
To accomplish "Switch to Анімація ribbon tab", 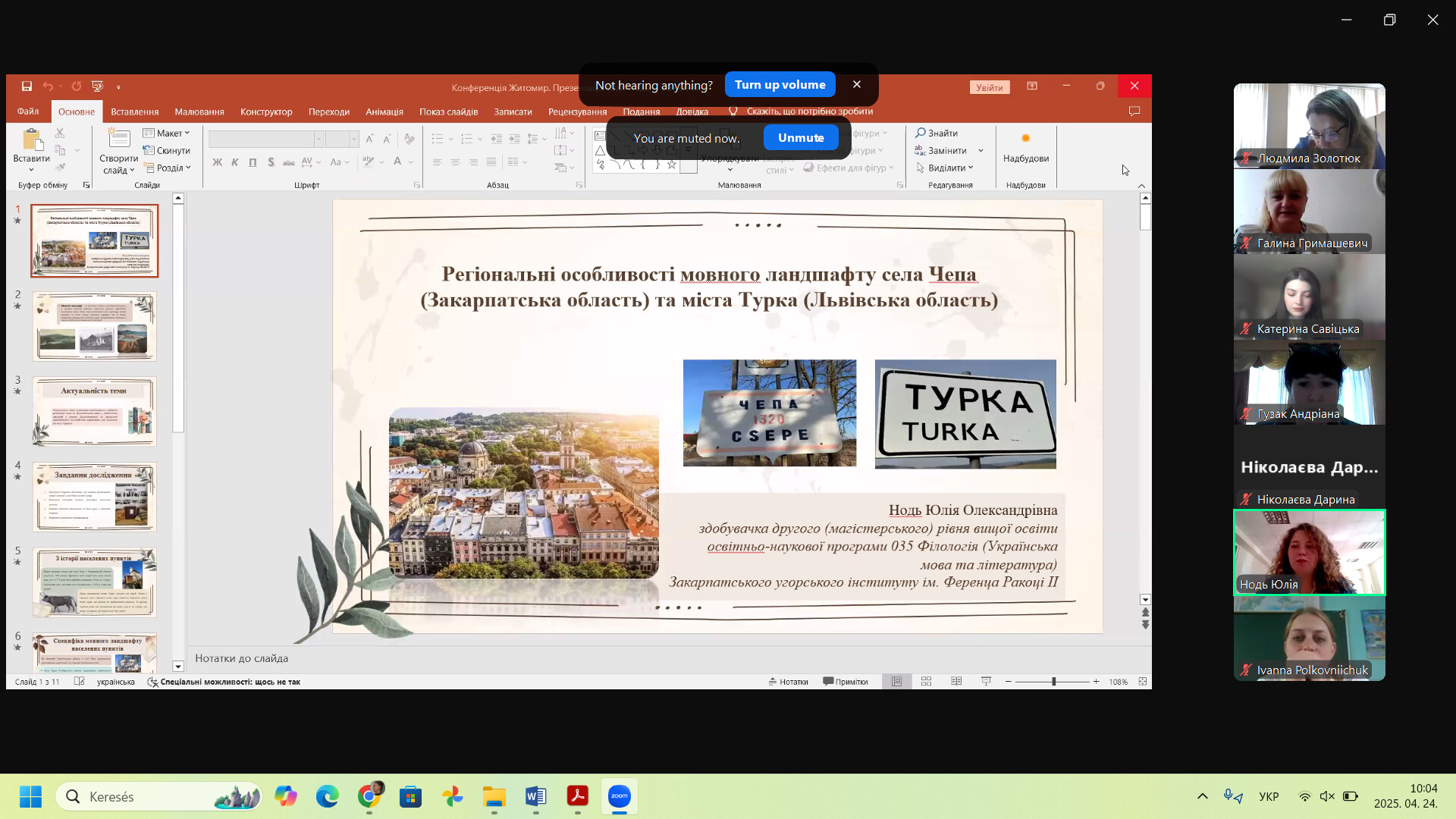I will 384,111.
